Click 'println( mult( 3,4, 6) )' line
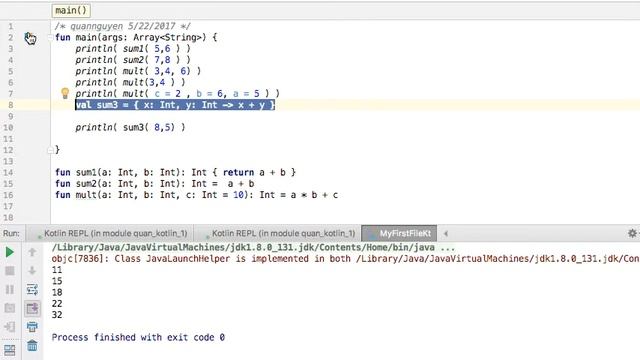 pyautogui.click(x=138, y=71)
